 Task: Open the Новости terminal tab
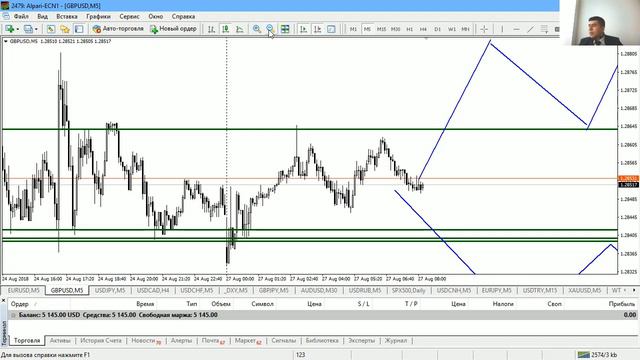point(145,340)
